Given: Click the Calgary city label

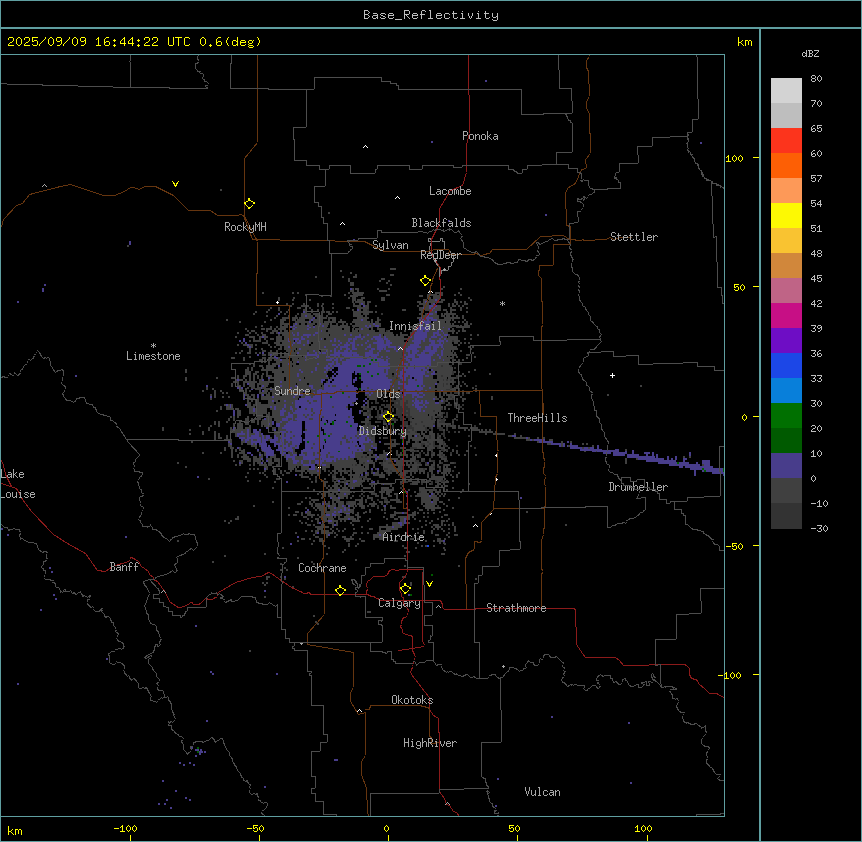Looking at the screenshot, I should (399, 603).
